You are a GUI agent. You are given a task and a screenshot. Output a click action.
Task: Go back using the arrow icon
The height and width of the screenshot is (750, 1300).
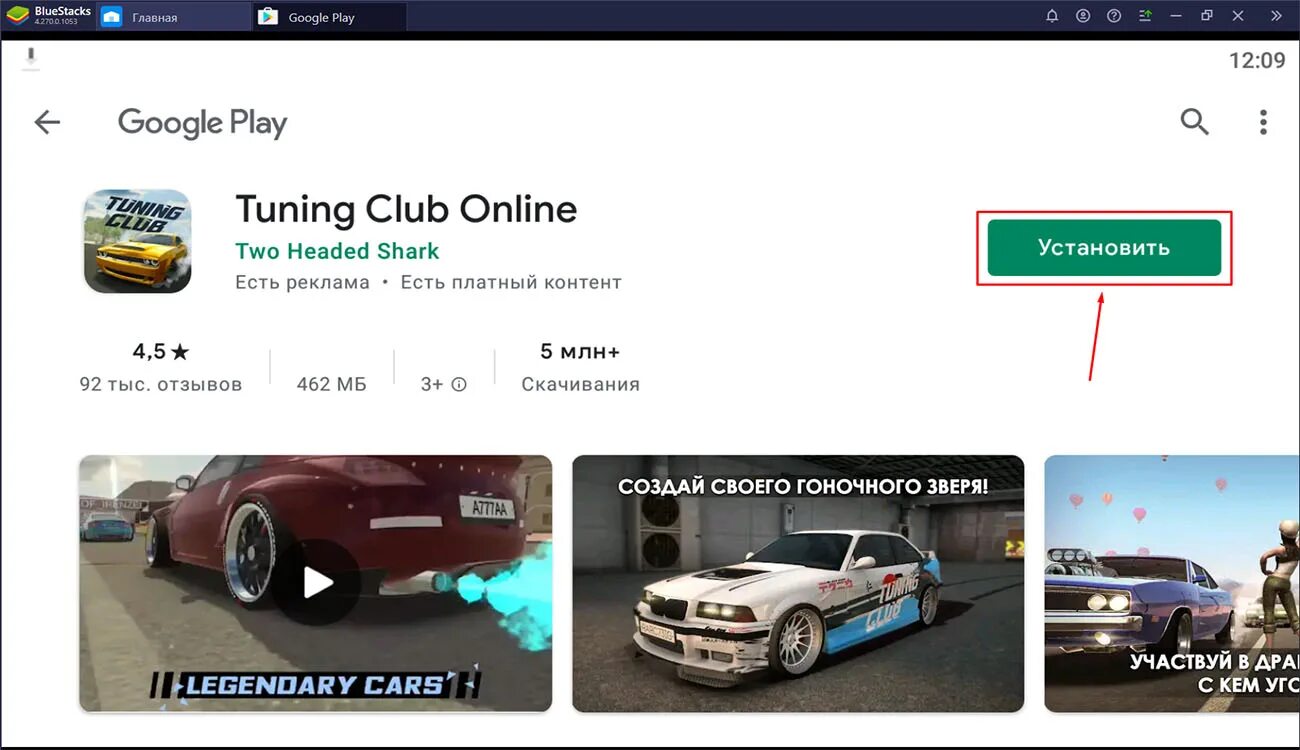(47, 122)
